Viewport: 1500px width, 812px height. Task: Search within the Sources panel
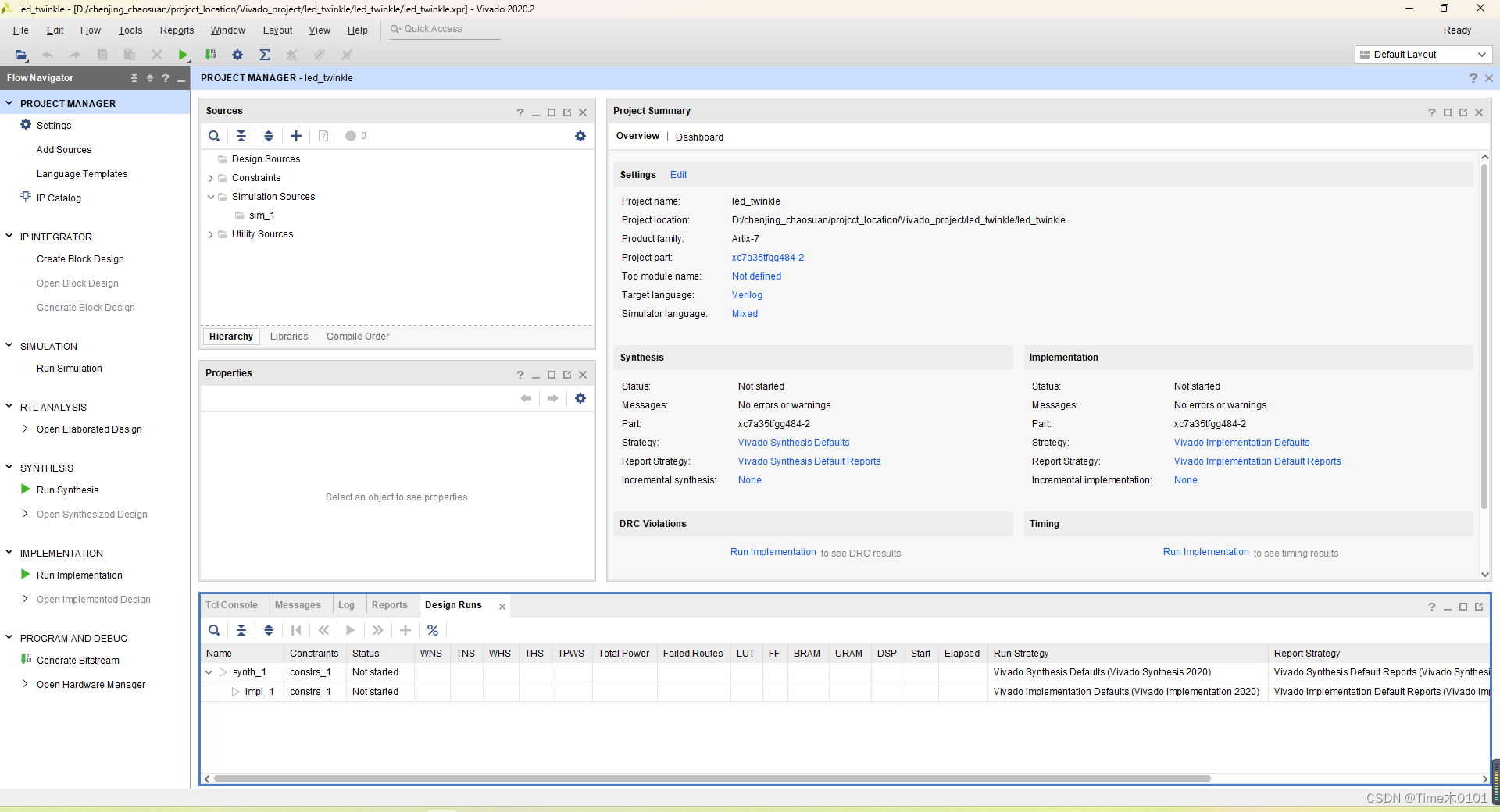point(214,136)
